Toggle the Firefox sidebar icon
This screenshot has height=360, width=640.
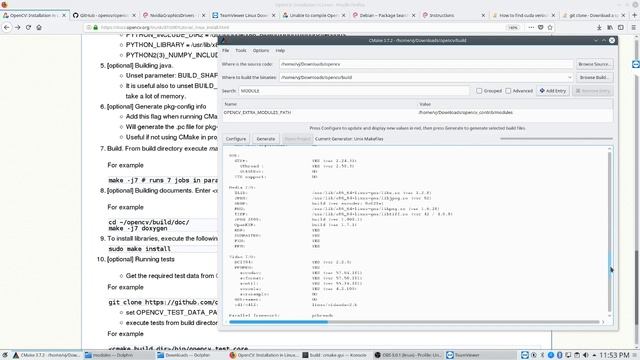(x=620, y=27)
